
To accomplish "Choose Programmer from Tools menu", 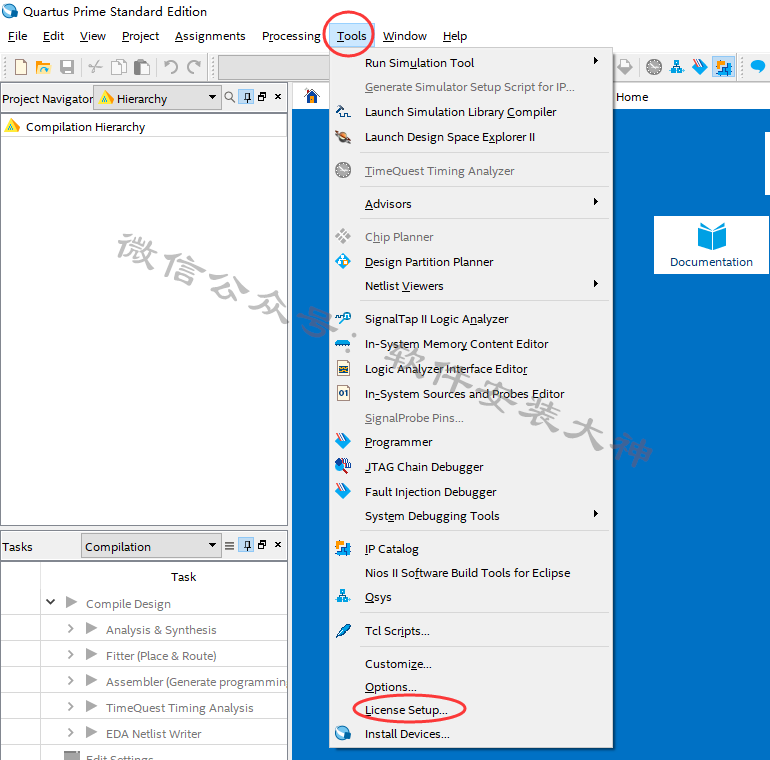I will 471,442.
